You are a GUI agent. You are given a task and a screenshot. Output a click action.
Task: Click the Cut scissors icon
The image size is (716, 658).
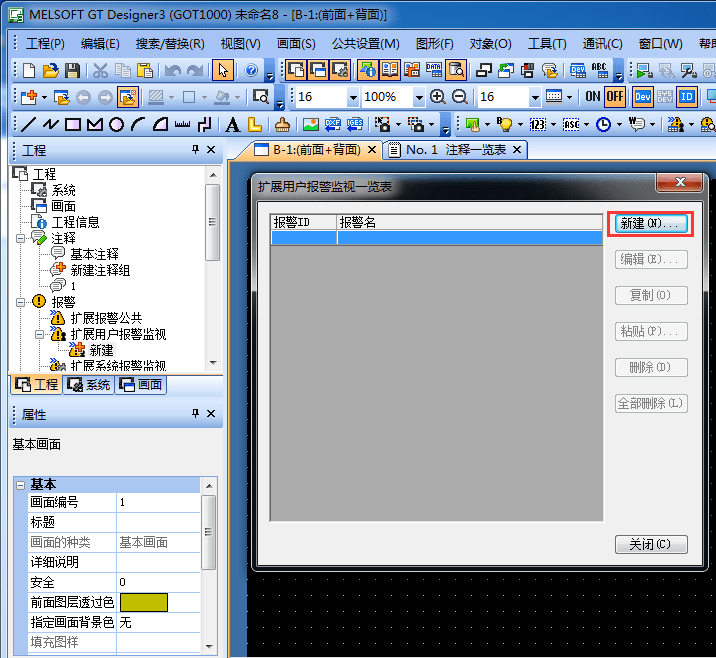pos(101,70)
